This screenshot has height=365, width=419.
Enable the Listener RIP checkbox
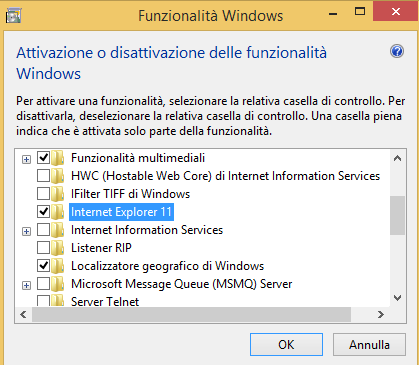[x=43, y=247]
